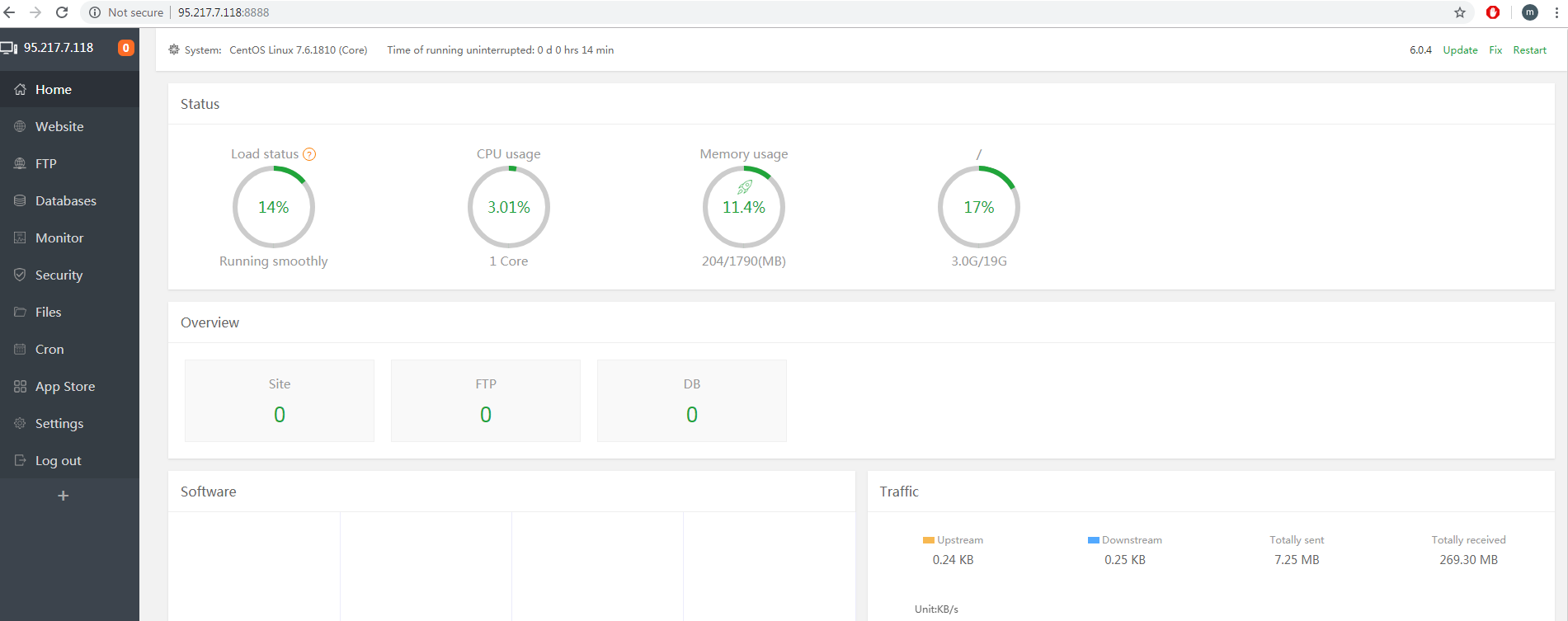Click the App Store grid icon
Screen dimensions: 1568x621
[20, 386]
